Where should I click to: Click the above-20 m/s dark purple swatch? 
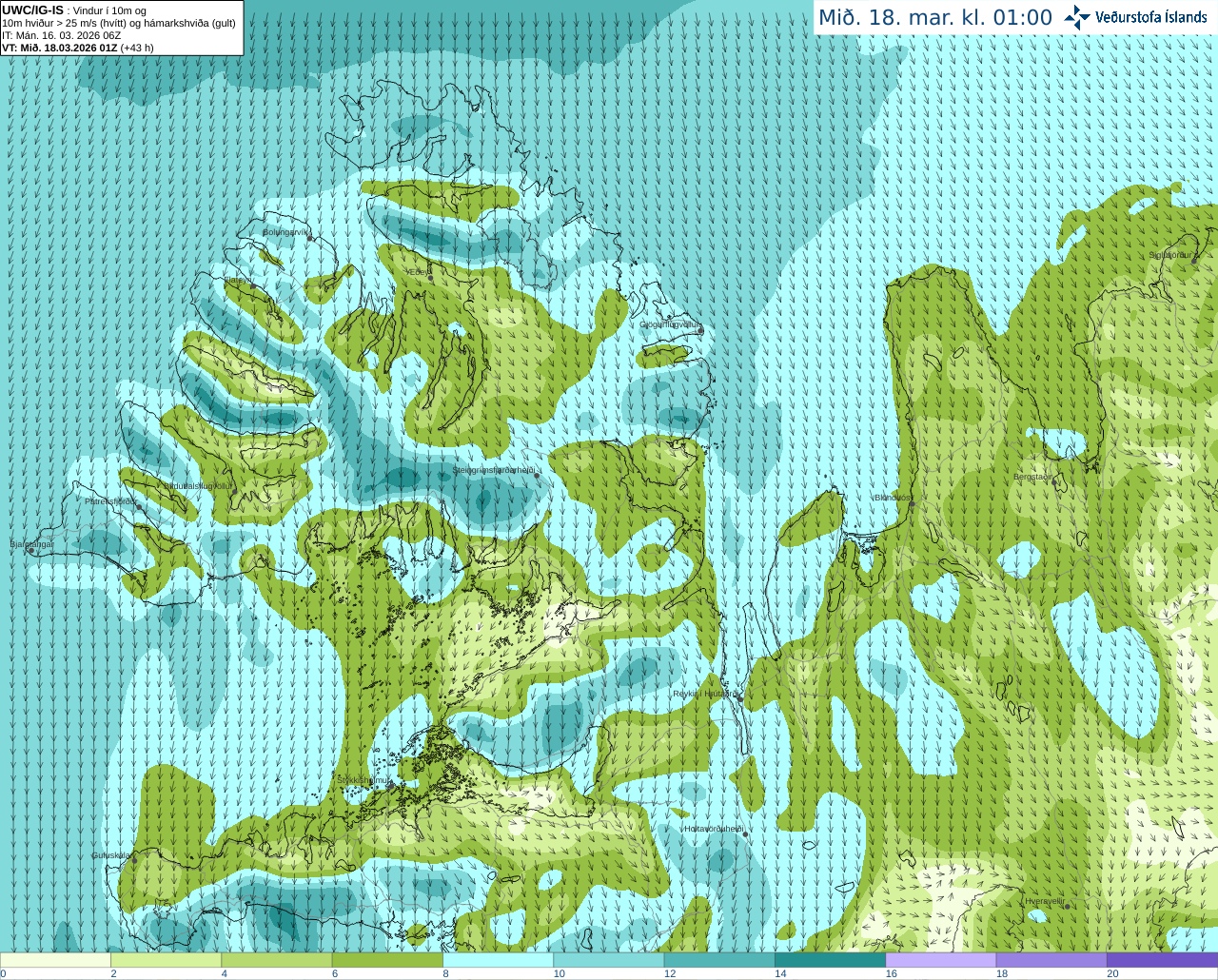click(x=1162, y=960)
